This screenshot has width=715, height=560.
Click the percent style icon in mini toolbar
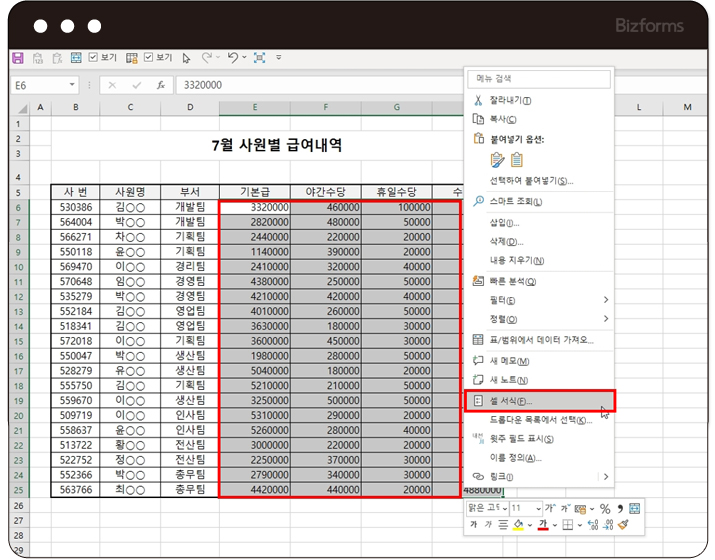click(x=604, y=509)
